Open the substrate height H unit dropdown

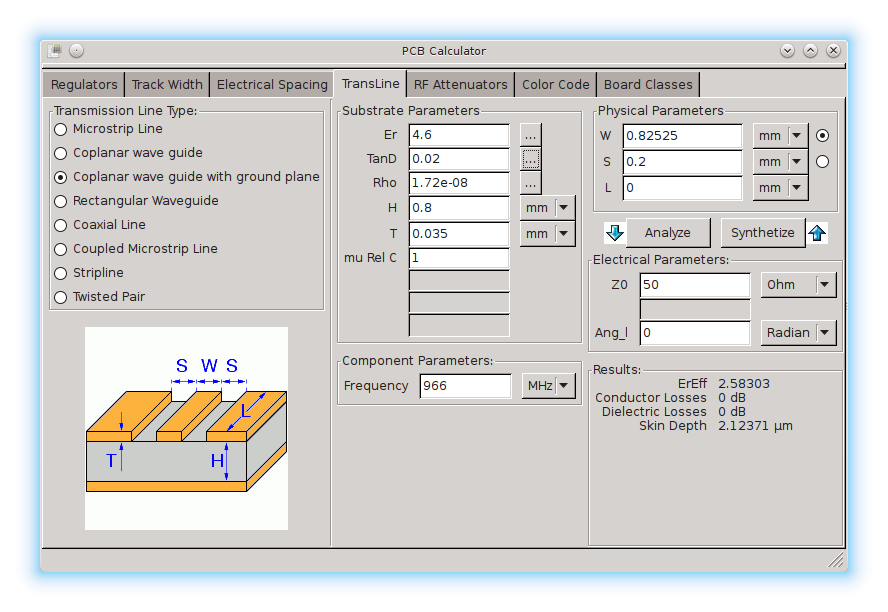[x=548, y=208]
